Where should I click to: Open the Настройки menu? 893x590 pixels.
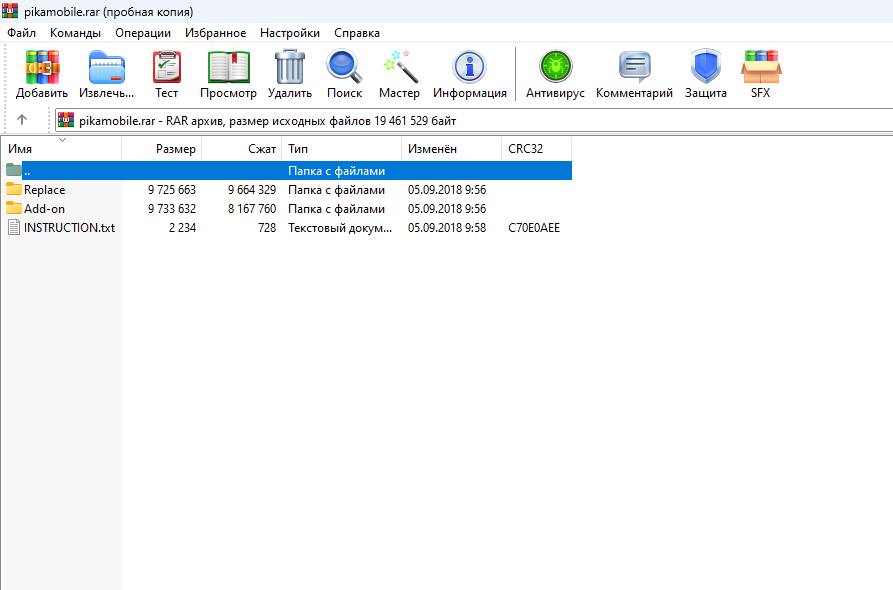(x=290, y=33)
